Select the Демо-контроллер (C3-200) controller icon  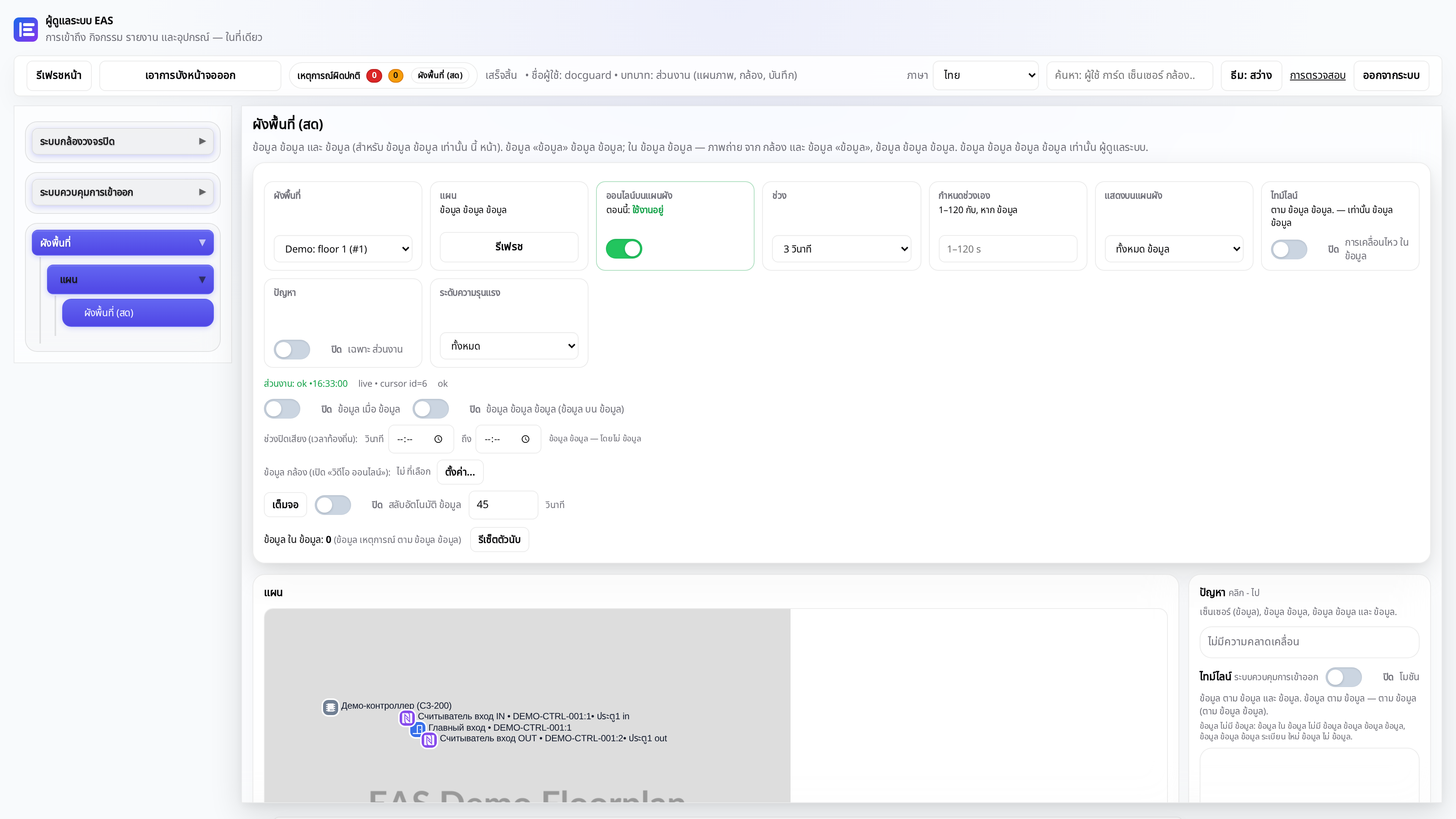point(330,707)
